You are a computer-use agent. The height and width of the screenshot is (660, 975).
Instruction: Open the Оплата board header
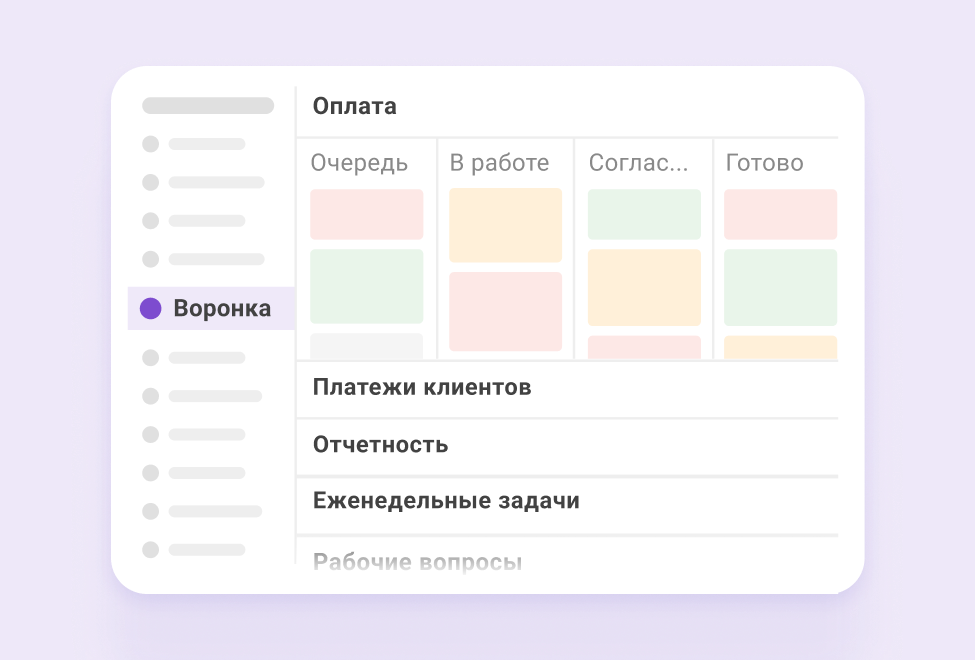tap(354, 106)
